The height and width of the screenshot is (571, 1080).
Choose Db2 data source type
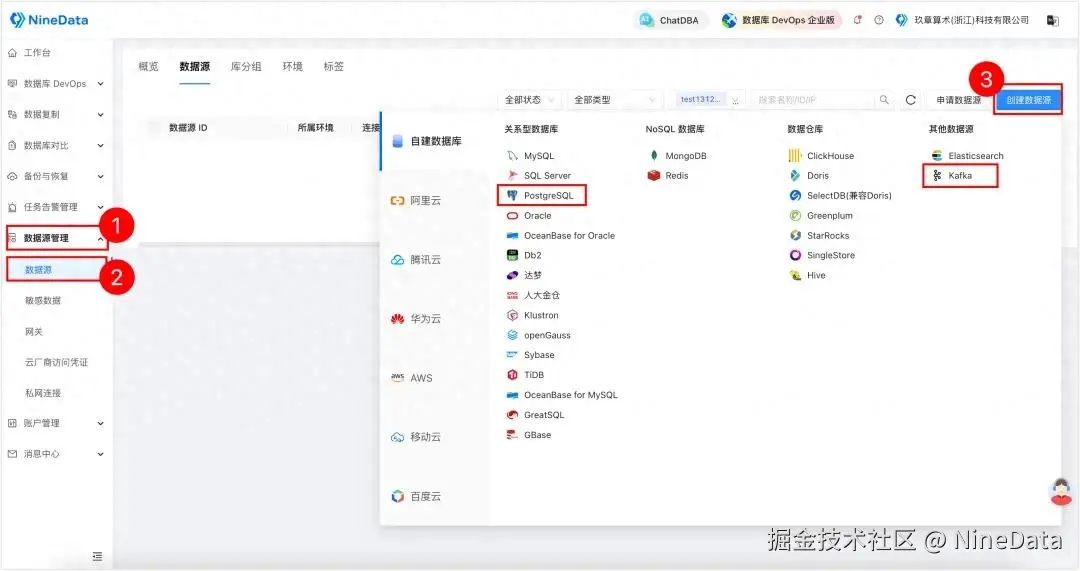click(524, 255)
